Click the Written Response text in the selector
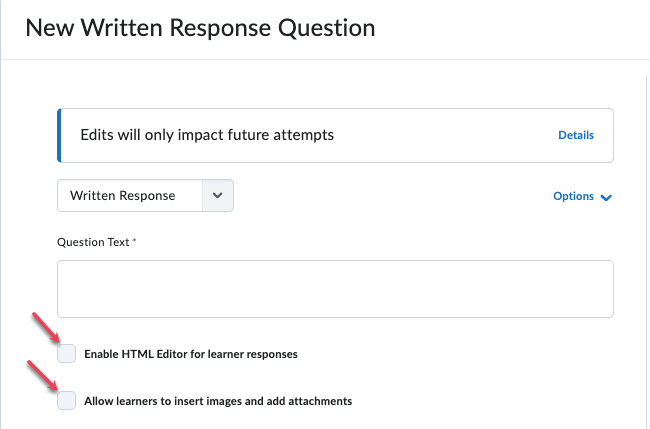This screenshot has width=650, height=429. click(x=123, y=196)
